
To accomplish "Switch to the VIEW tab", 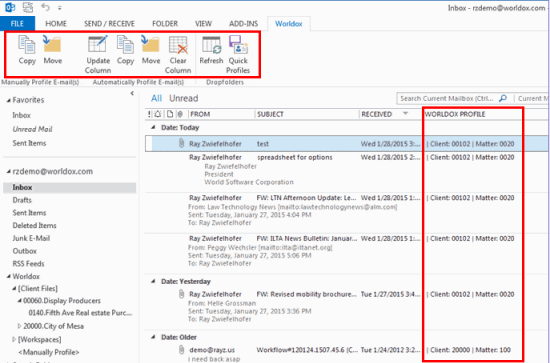I will click(203, 24).
